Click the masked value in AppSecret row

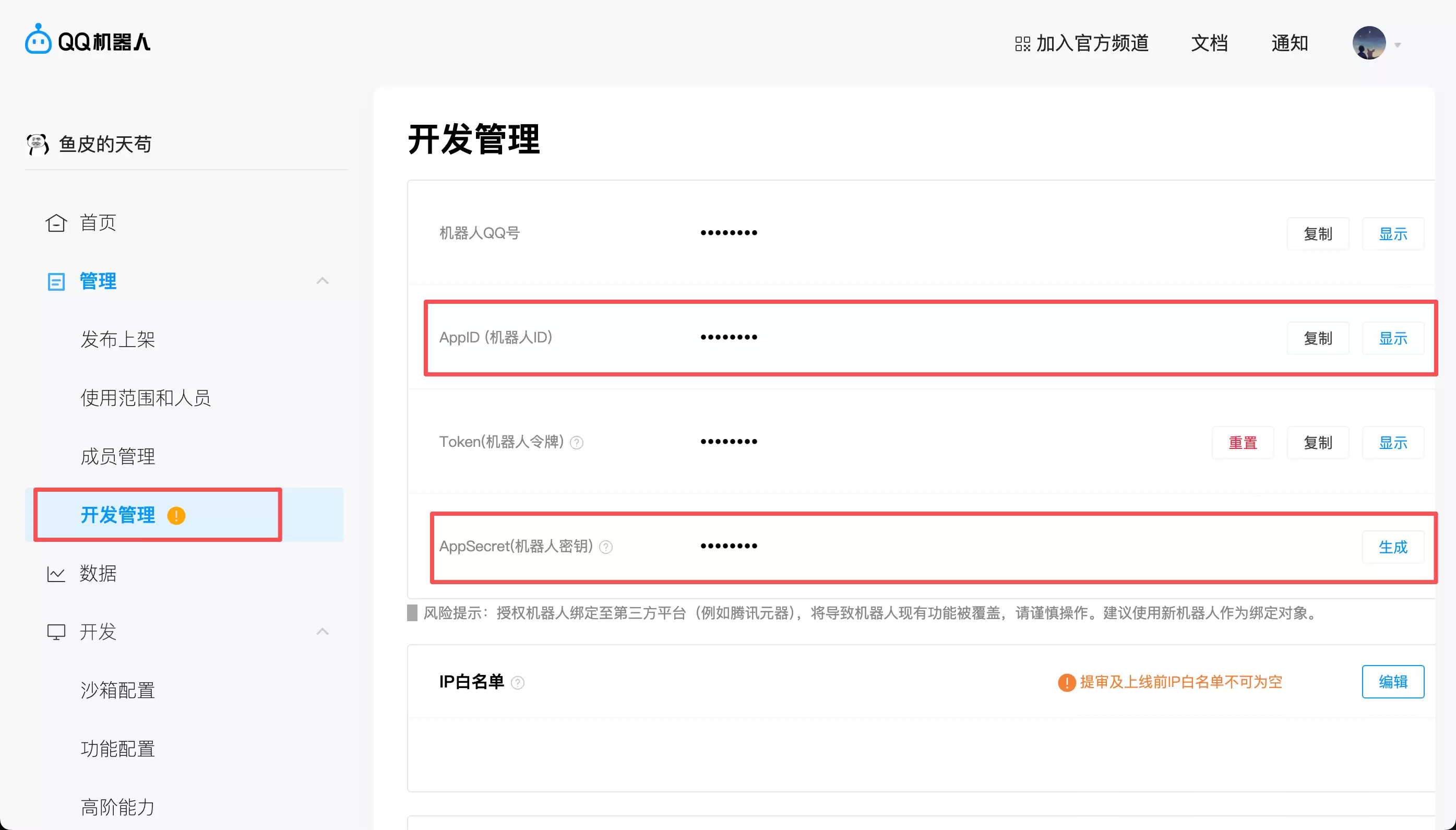pos(729,546)
